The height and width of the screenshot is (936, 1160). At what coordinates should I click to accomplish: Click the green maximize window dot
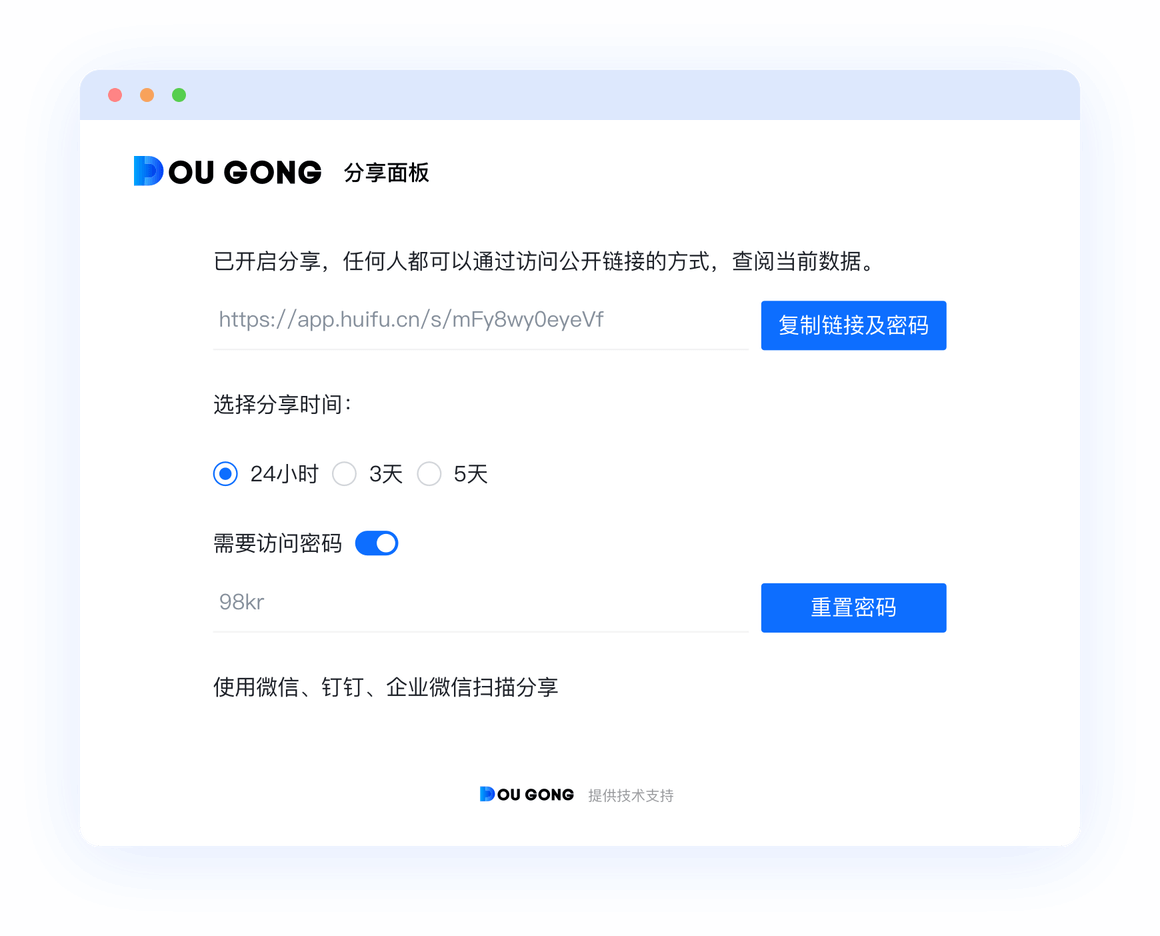(x=179, y=95)
